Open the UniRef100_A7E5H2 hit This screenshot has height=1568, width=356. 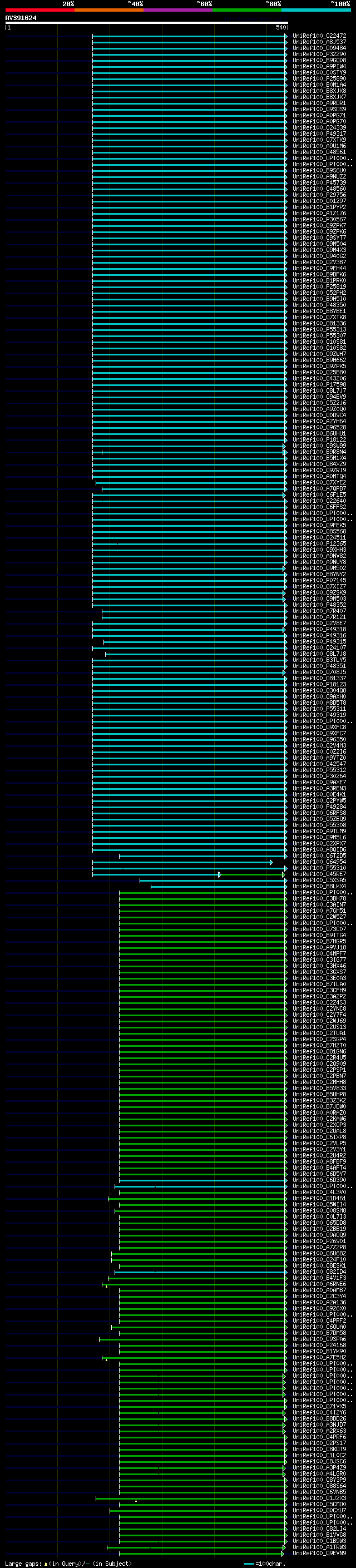[319, 1357]
